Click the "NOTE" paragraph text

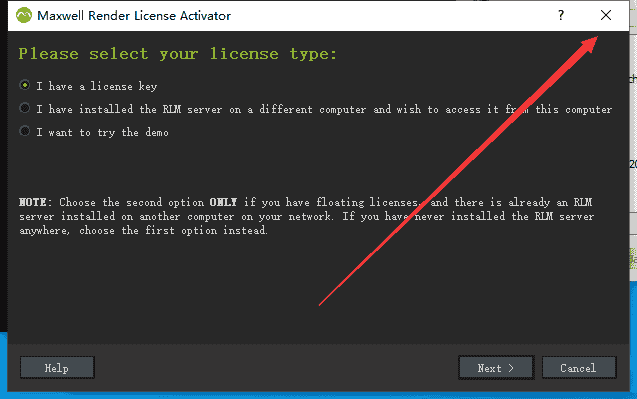[x=306, y=216]
